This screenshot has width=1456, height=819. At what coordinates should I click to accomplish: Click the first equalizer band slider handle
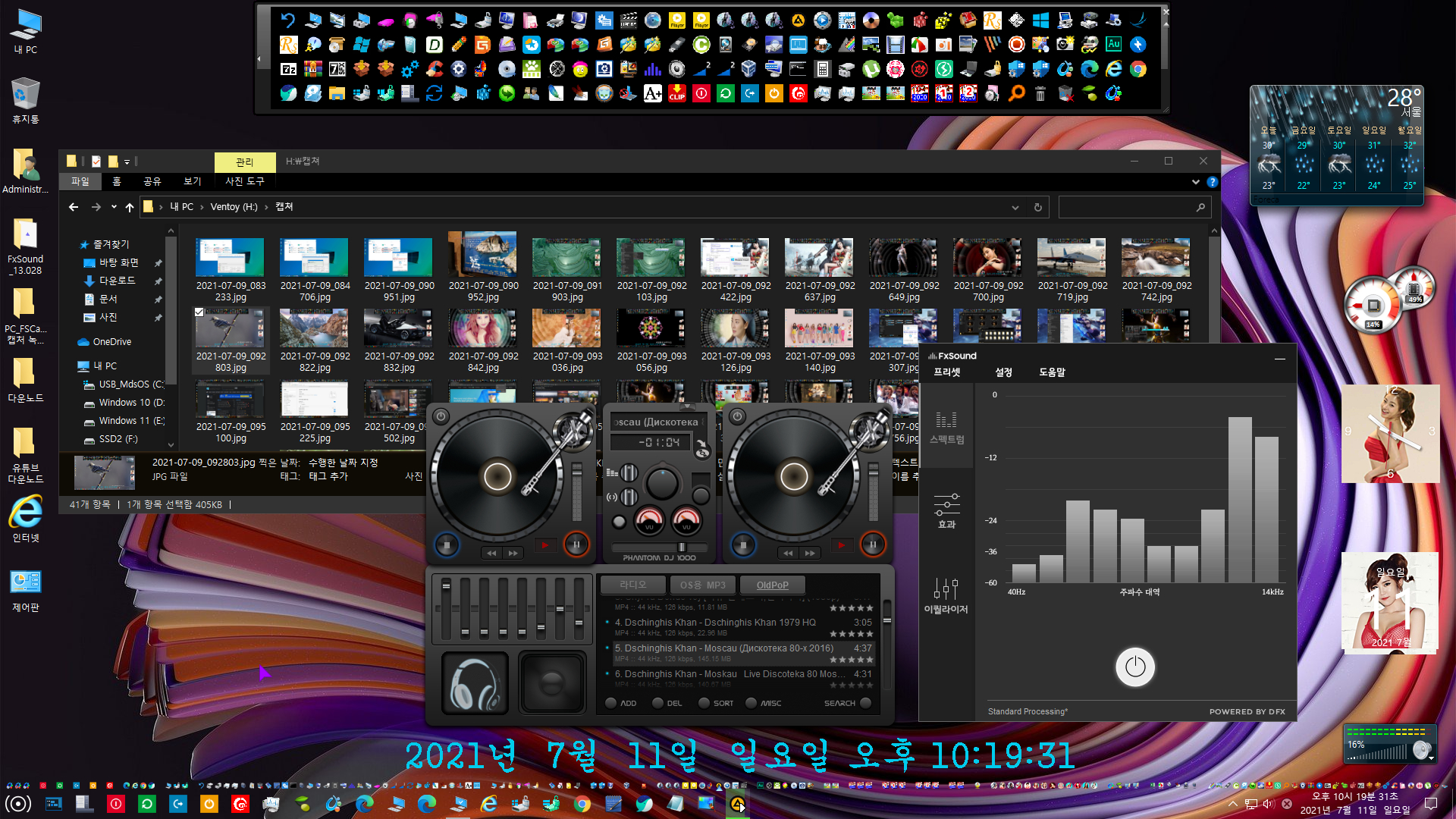pyautogui.click(x=446, y=585)
